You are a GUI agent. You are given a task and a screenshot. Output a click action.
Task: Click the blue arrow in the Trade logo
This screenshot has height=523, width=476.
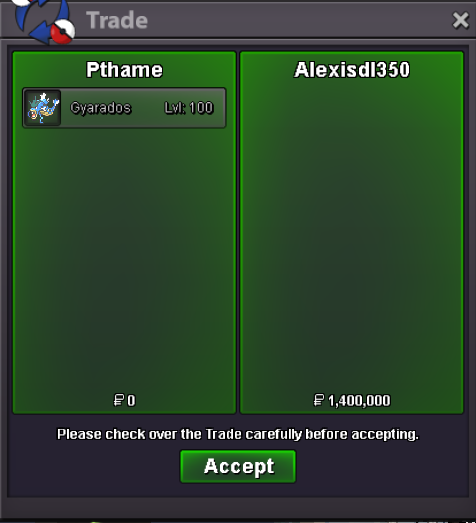38,33
